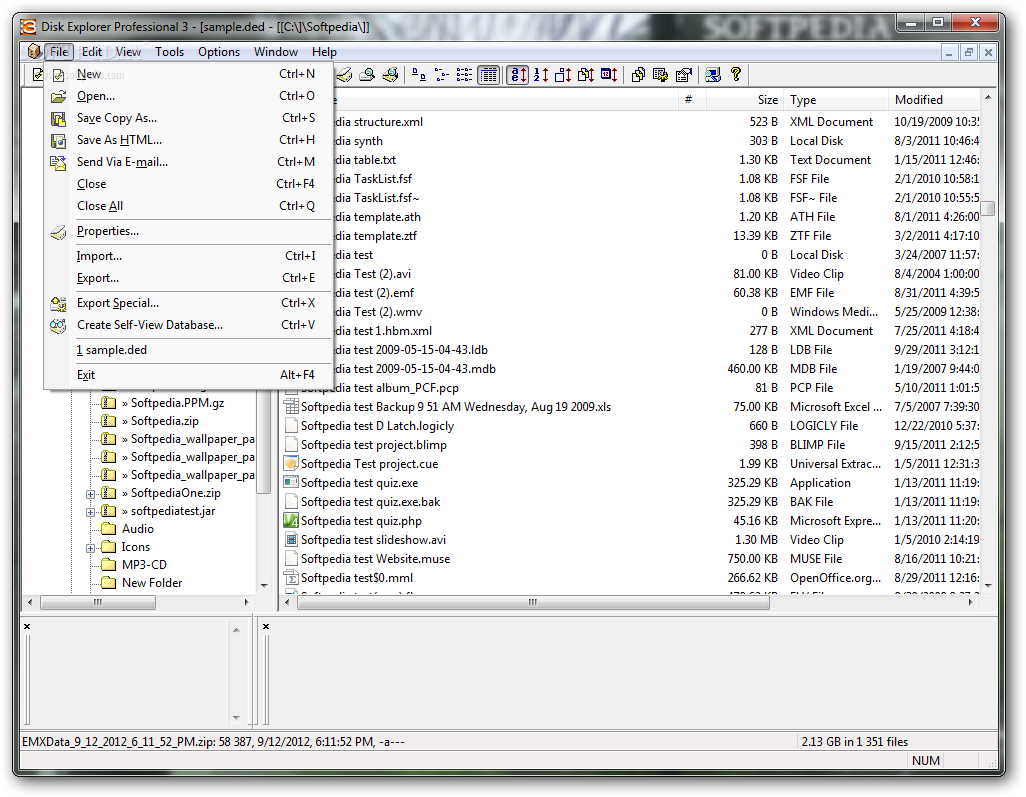
Task: Sort by the Modified column header
Action: (934, 100)
